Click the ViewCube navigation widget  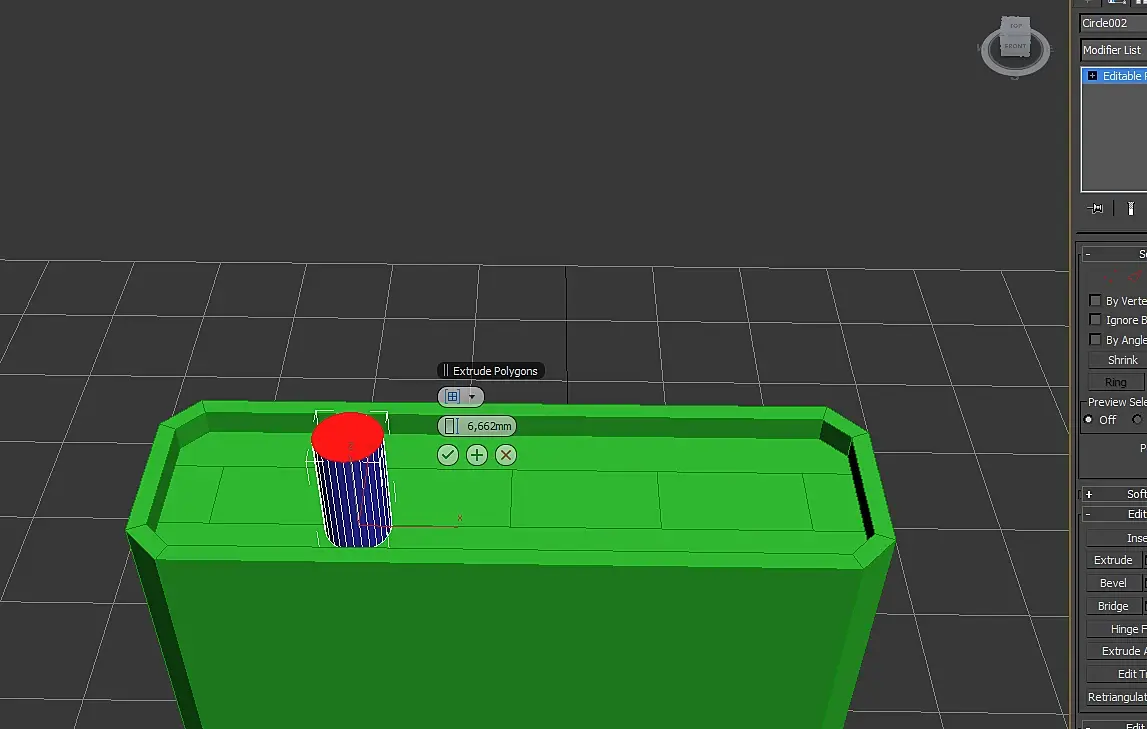(x=1015, y=45)
